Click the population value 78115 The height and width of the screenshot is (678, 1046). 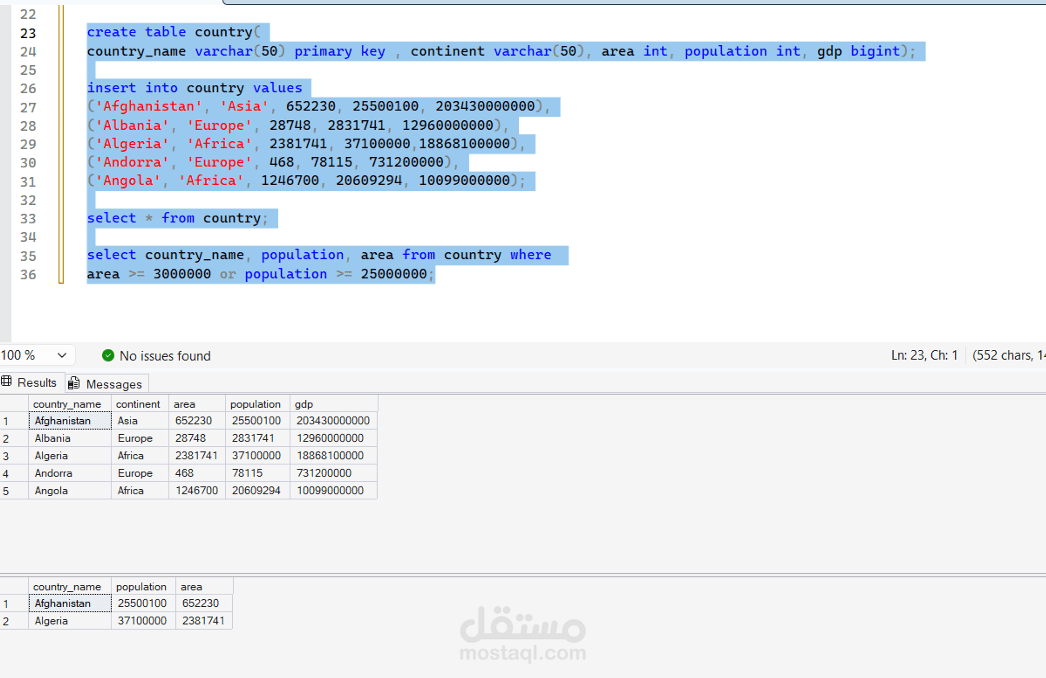257,473
